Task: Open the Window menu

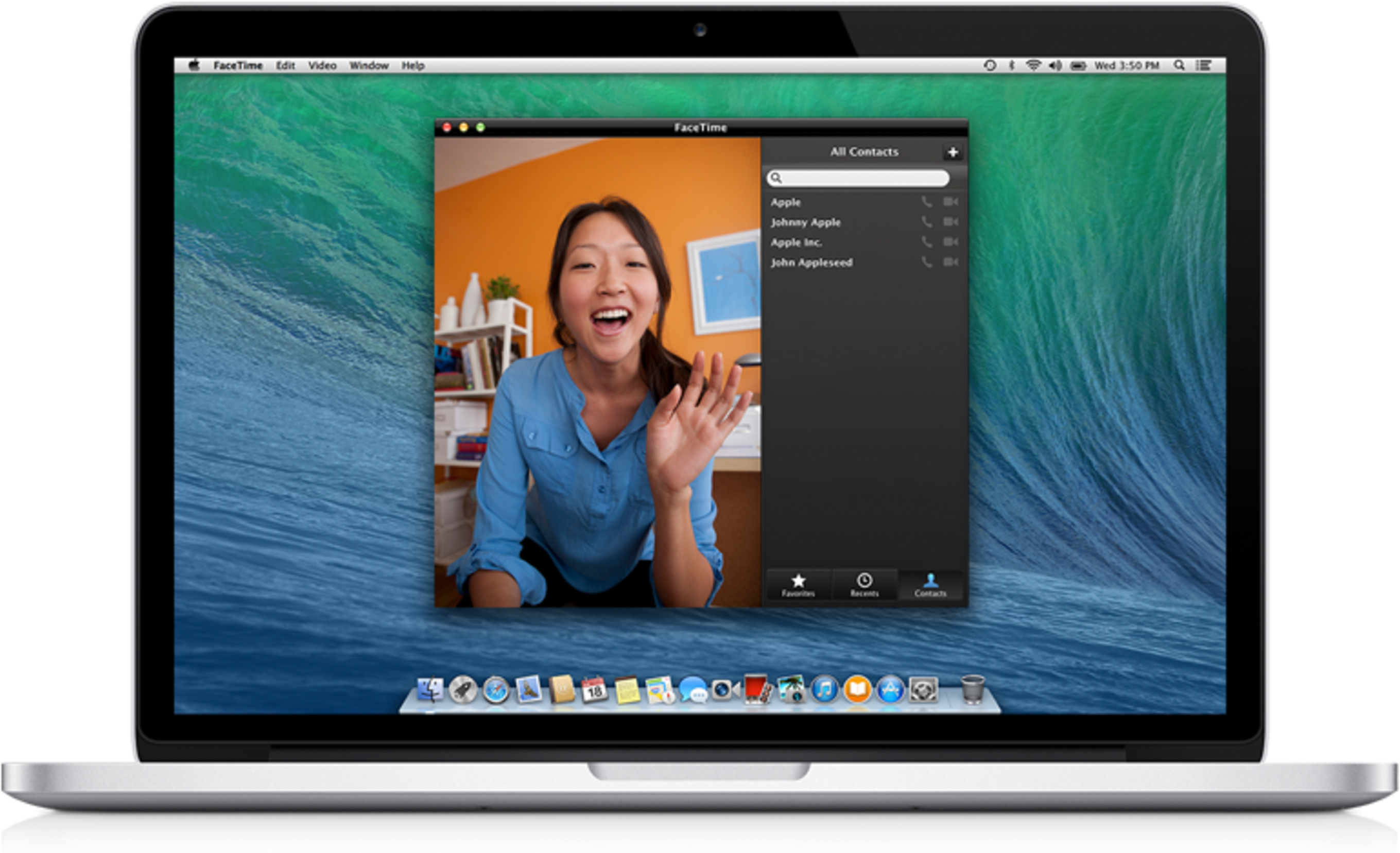Action: coord(369,65)
